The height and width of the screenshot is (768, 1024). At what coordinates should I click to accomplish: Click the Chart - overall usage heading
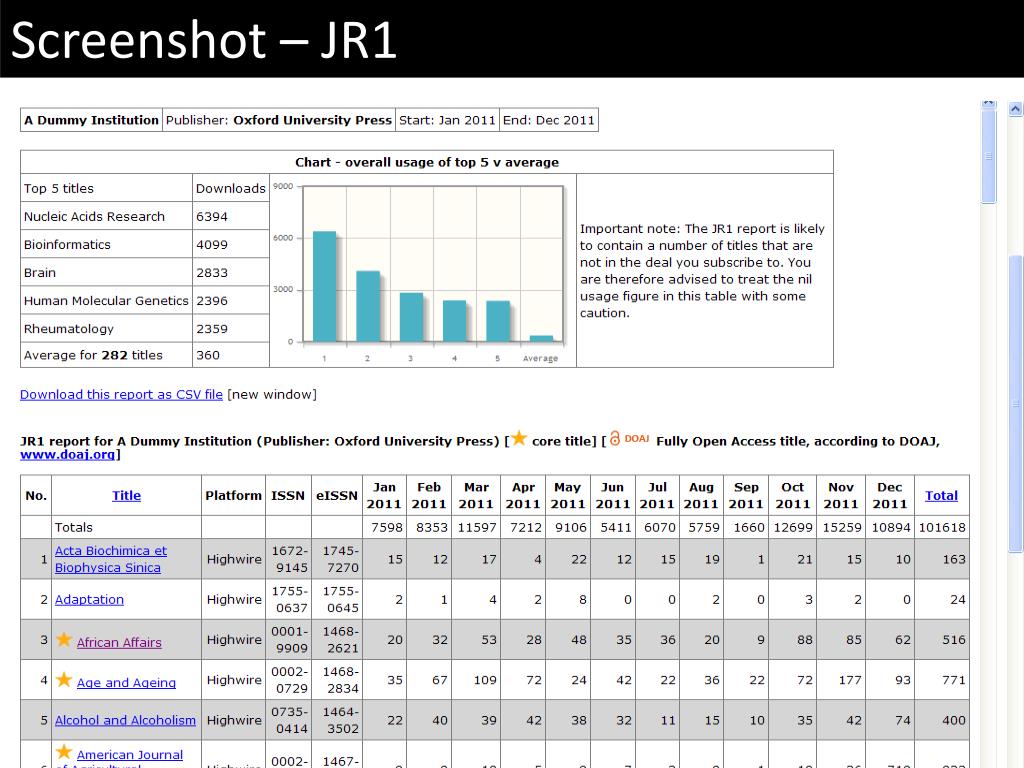point(426,162)
